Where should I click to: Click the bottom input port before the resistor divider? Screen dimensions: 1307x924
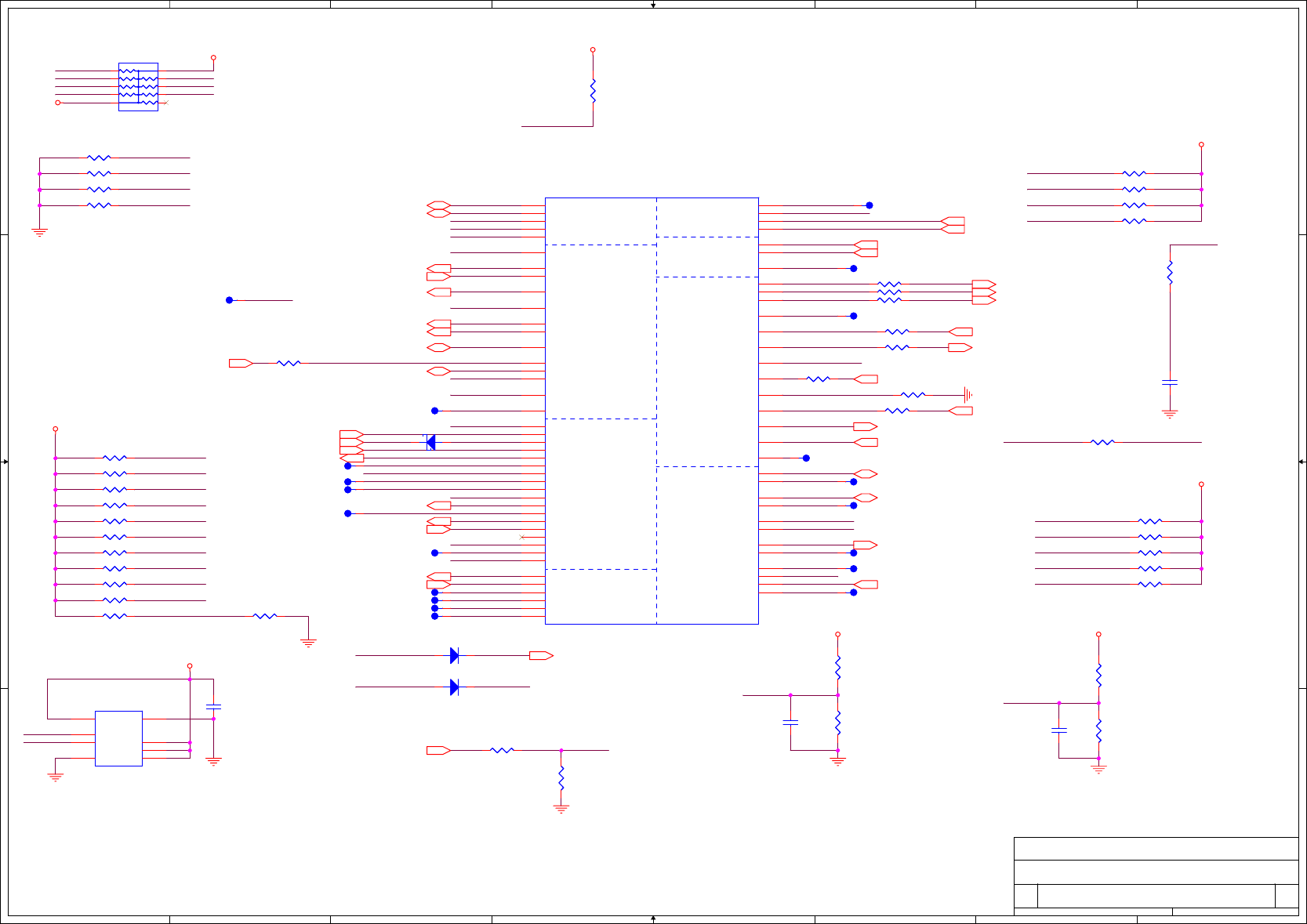(x=438, y=750)
